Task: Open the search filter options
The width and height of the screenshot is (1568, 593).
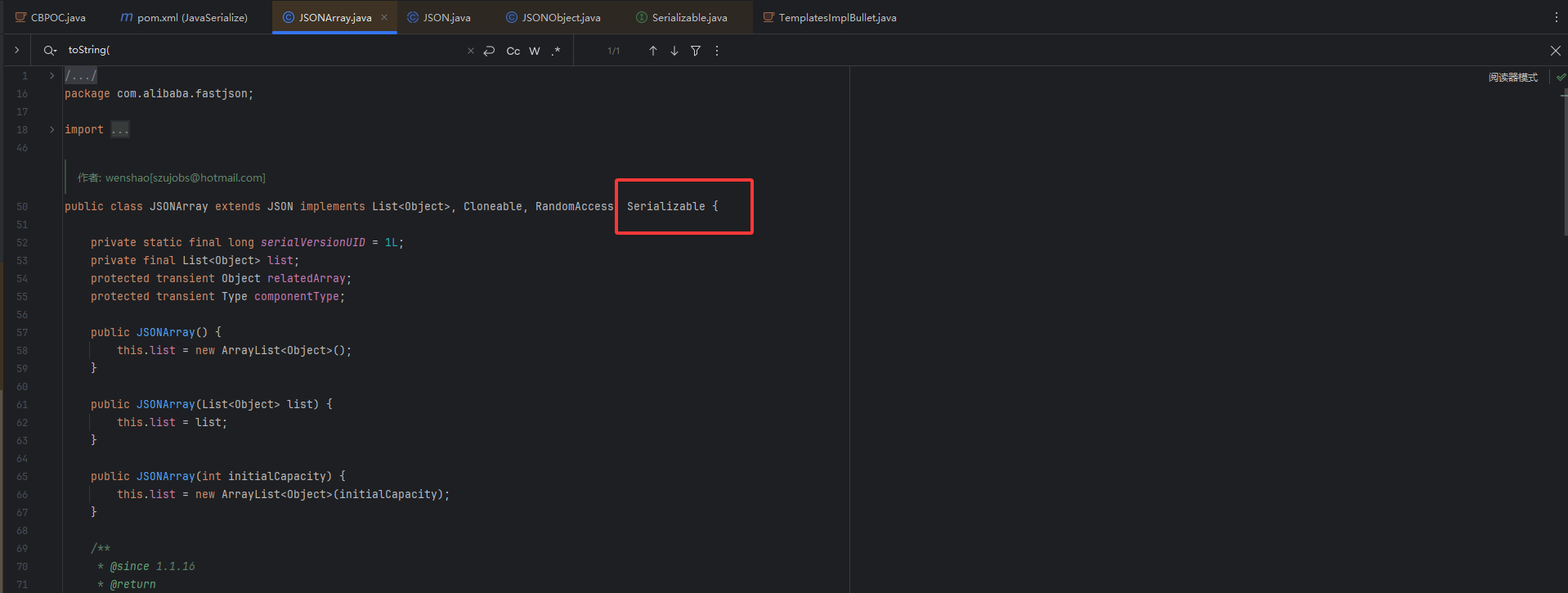Action: [696, 51]
